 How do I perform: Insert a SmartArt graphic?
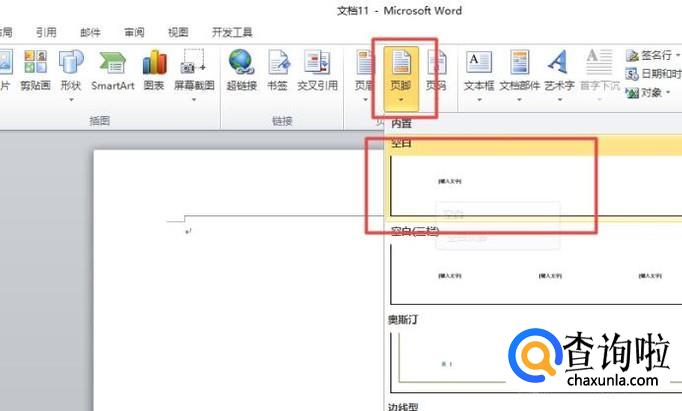point(113,70)
